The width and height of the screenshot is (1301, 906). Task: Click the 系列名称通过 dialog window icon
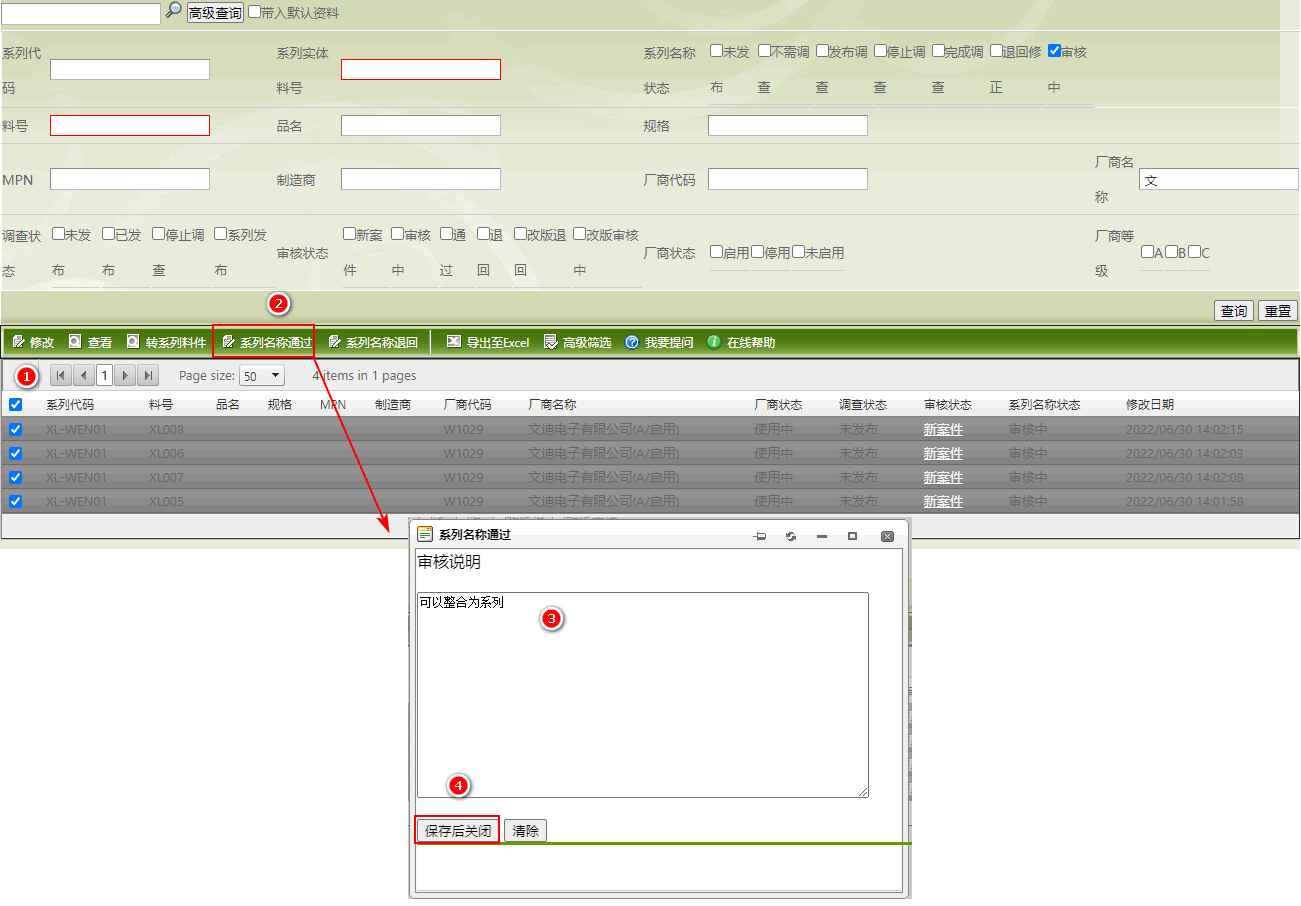click(x=425, y=534)
